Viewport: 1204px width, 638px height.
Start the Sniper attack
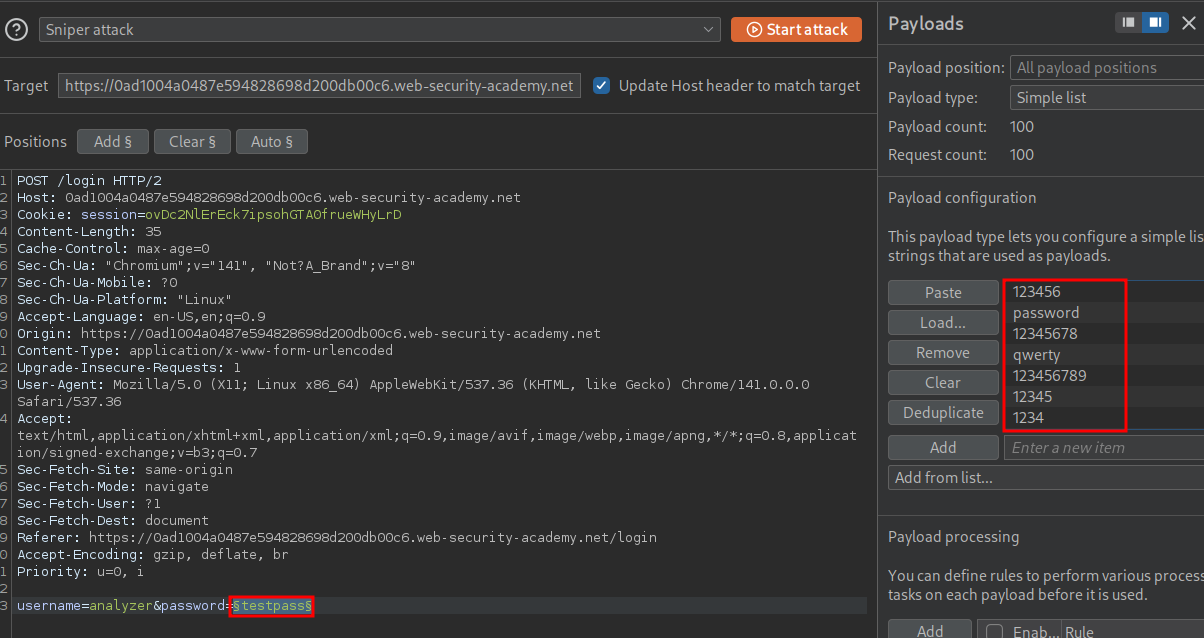pyautogui.click(x=796, y=30)
